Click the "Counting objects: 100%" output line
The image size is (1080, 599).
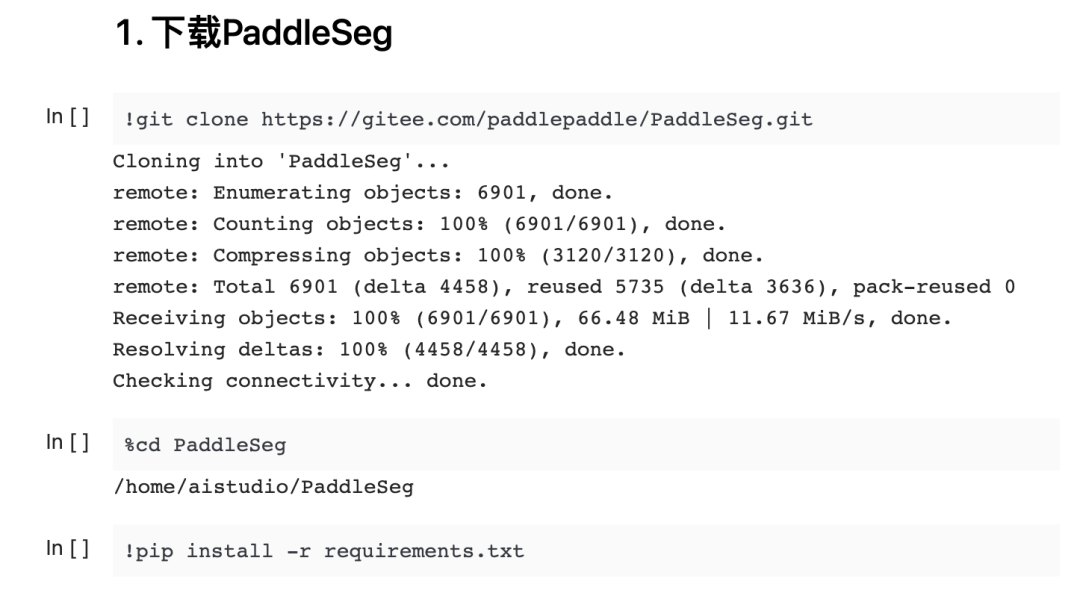tap(419, 224)
